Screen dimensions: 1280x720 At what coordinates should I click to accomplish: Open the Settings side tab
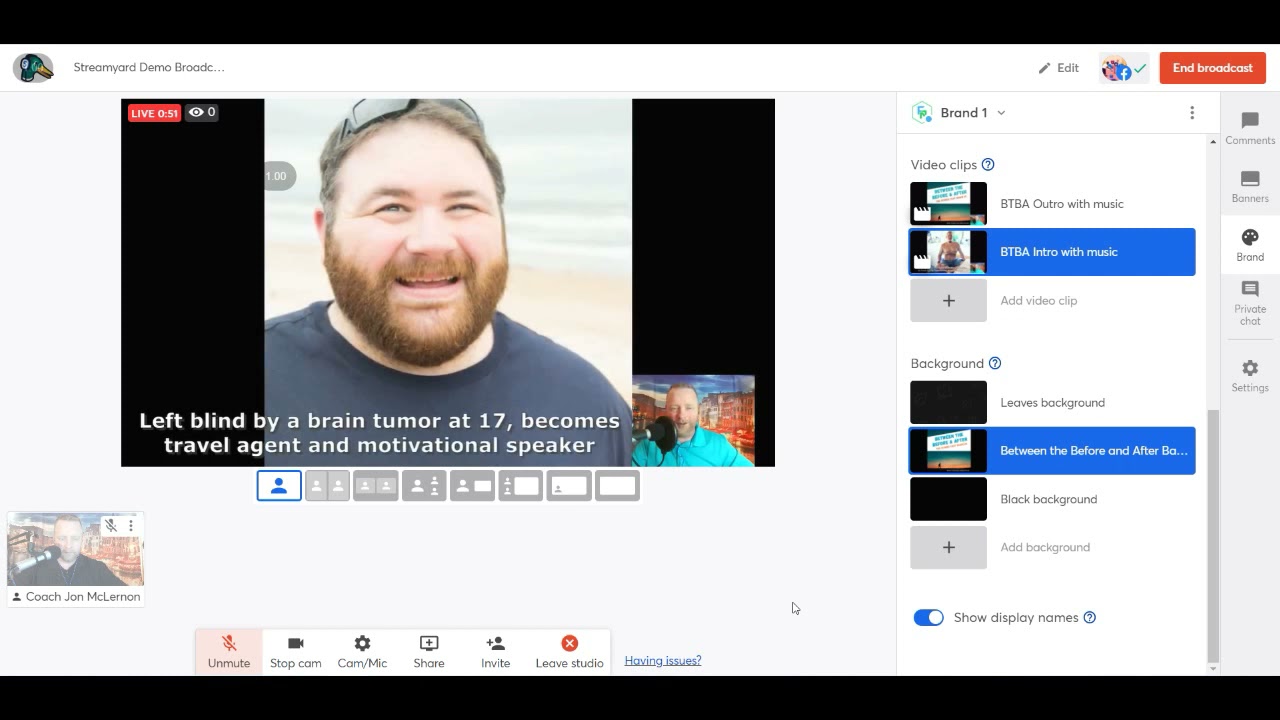point(1250,376)
